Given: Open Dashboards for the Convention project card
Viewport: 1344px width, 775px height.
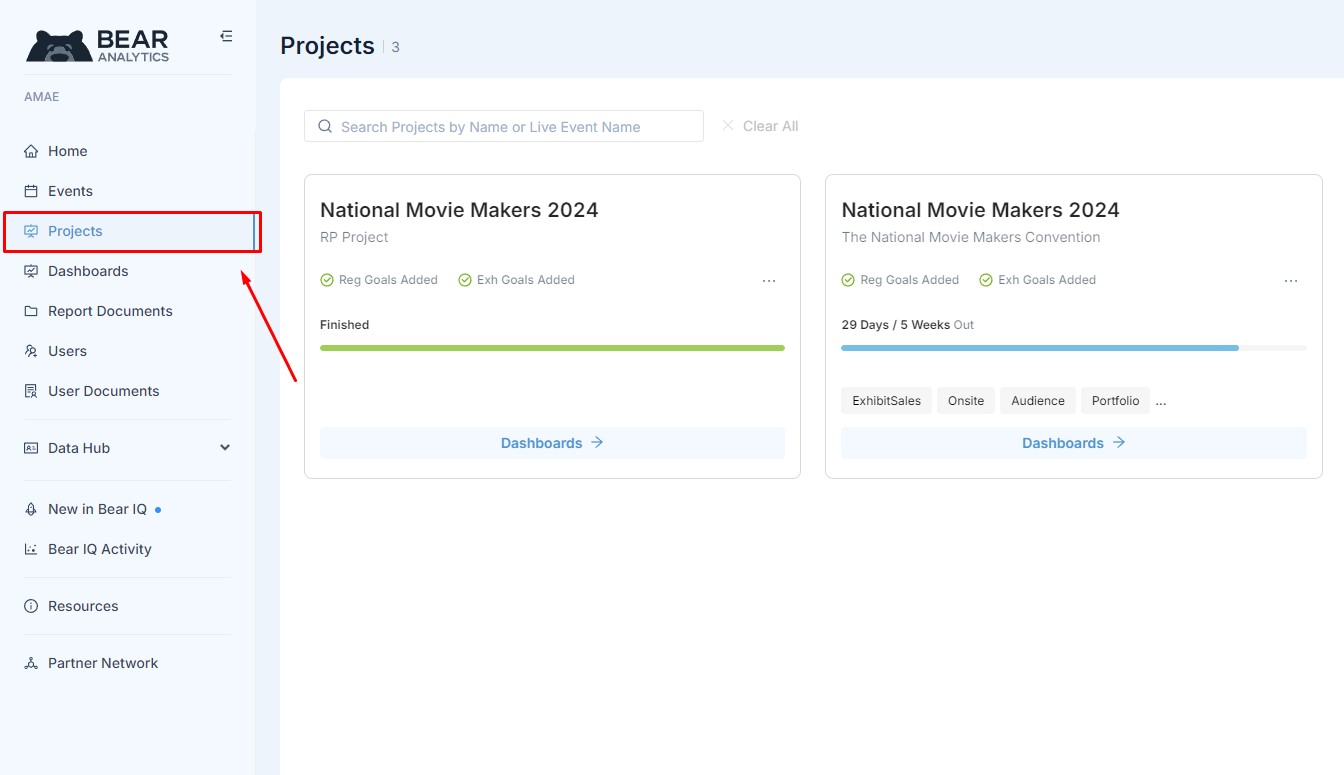Looking at the screenshot, I should 1073,443.
